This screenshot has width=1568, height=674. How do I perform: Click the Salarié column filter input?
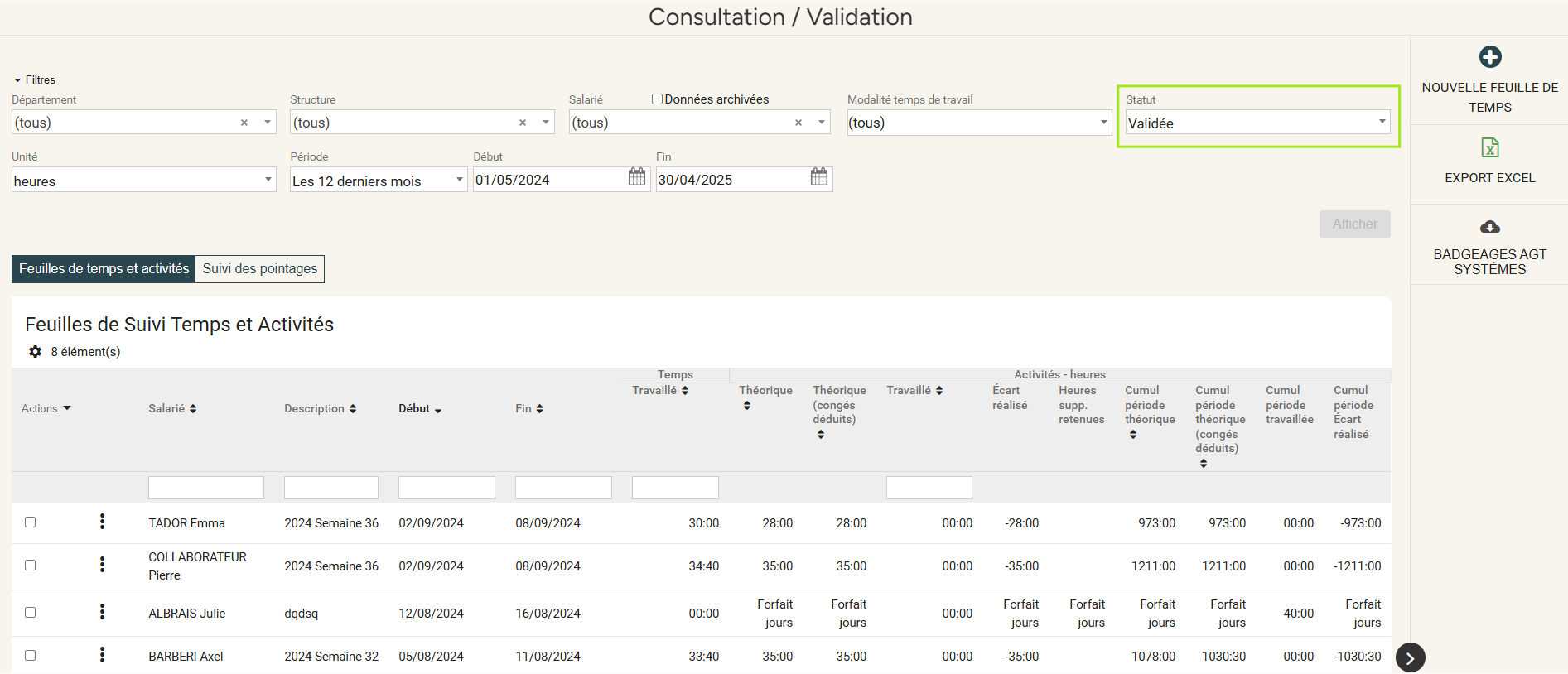205,488
